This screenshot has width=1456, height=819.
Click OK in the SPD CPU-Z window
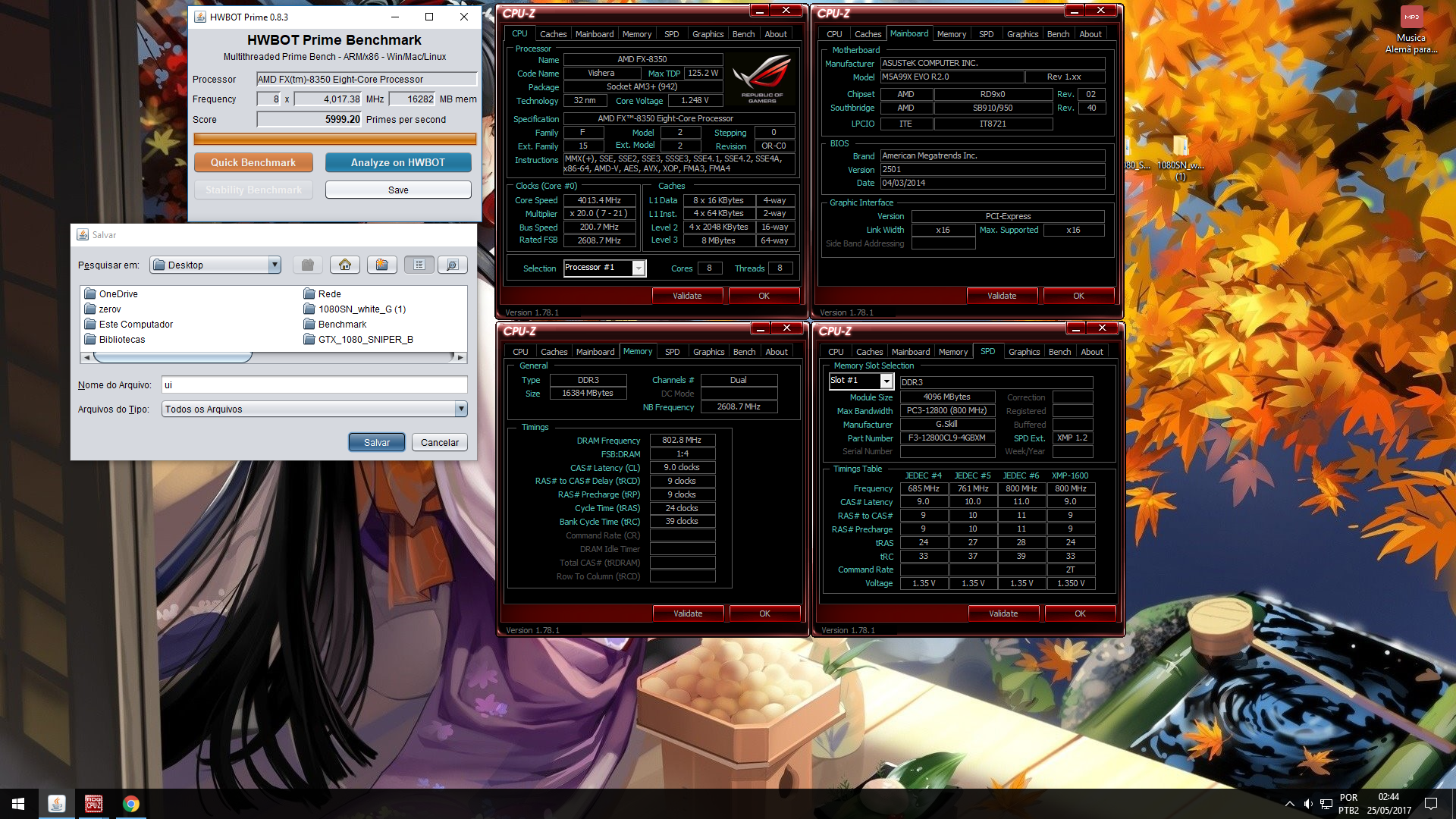pos(1080,613)
